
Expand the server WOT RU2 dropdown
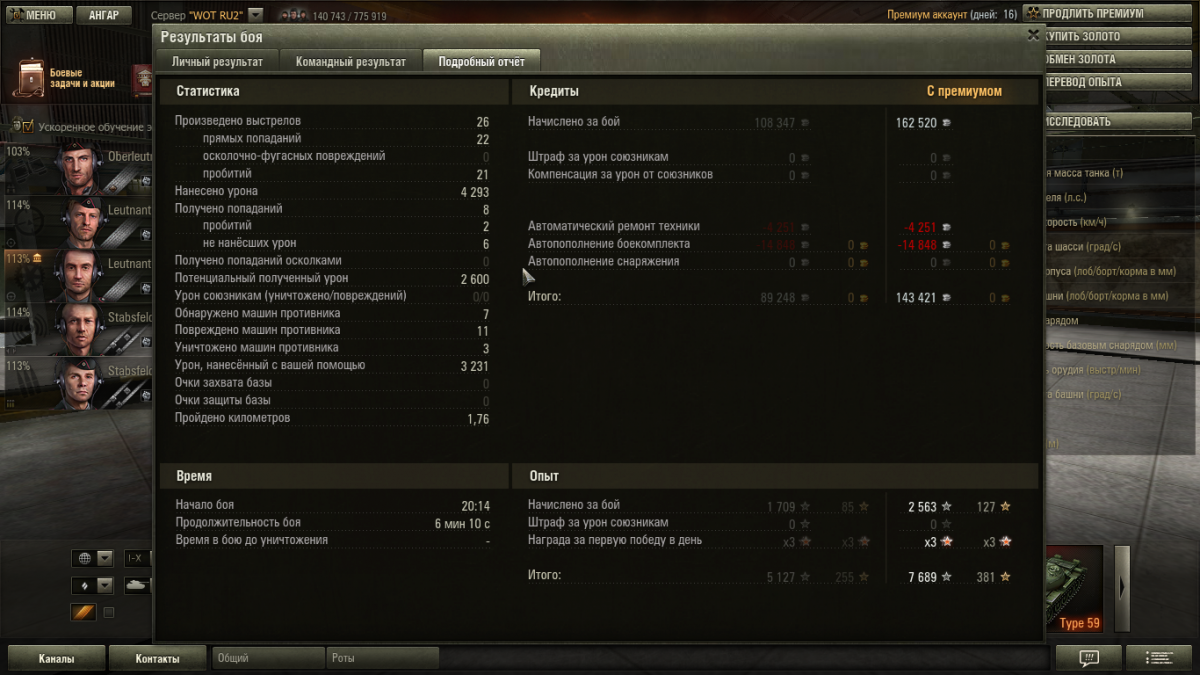(255, 15)
